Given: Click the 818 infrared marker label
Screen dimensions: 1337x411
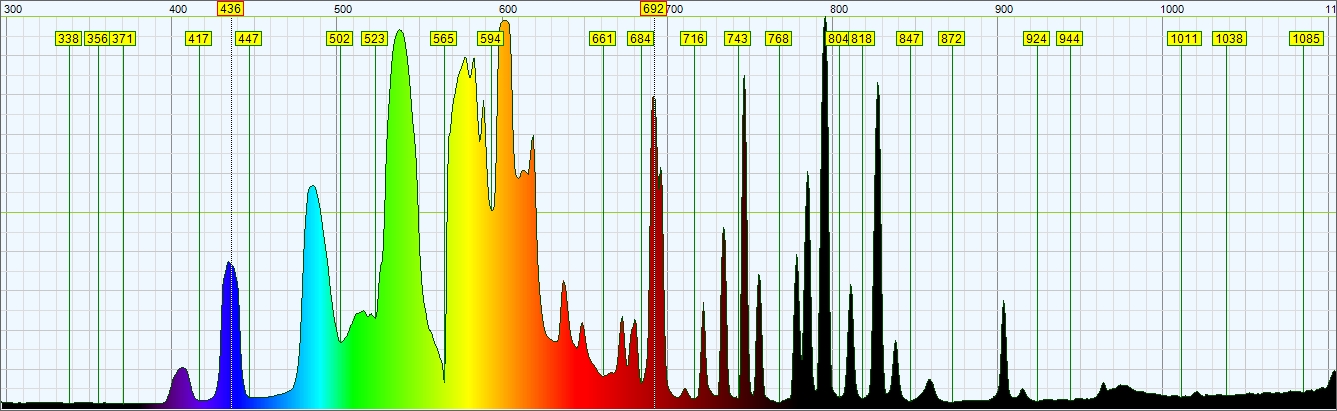Looking at the screenshot, I should tap(861, 39).
